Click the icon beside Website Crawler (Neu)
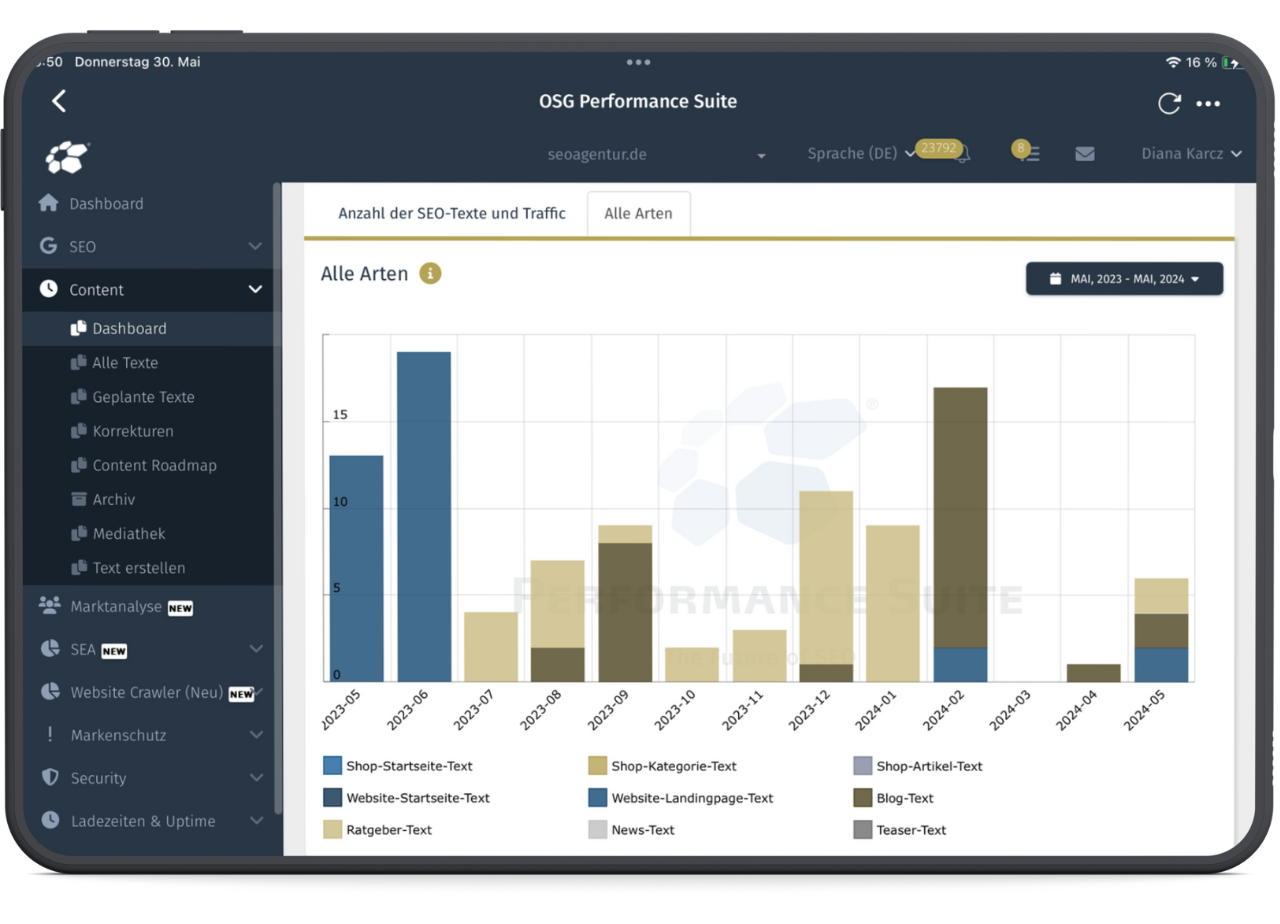Screen dimensions: 1280x924 49,692
